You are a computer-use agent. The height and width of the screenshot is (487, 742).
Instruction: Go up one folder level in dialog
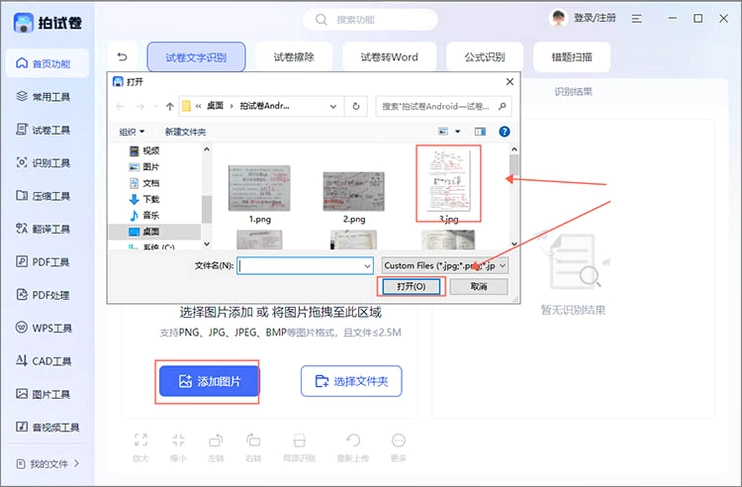point(170,106)
